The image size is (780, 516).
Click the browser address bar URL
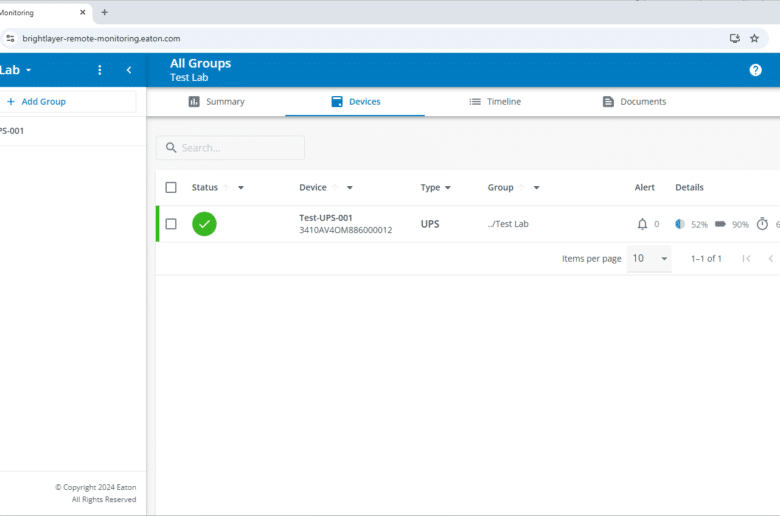[101, 38]
